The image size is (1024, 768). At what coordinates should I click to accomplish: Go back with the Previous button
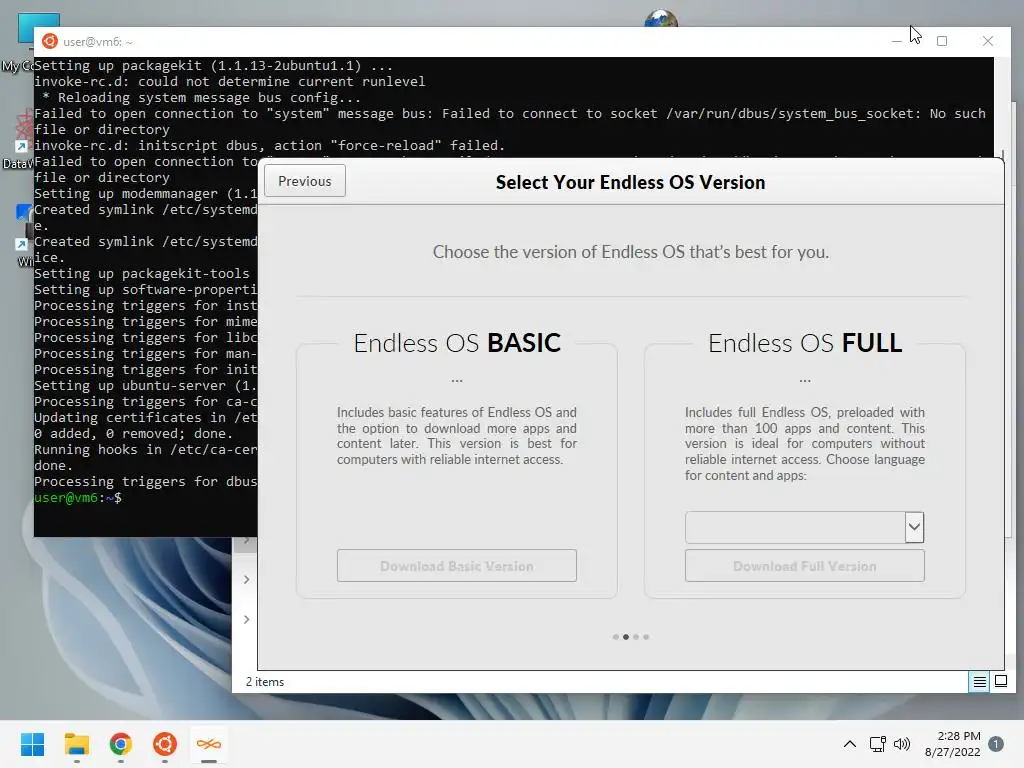click(x=305, y=181)
